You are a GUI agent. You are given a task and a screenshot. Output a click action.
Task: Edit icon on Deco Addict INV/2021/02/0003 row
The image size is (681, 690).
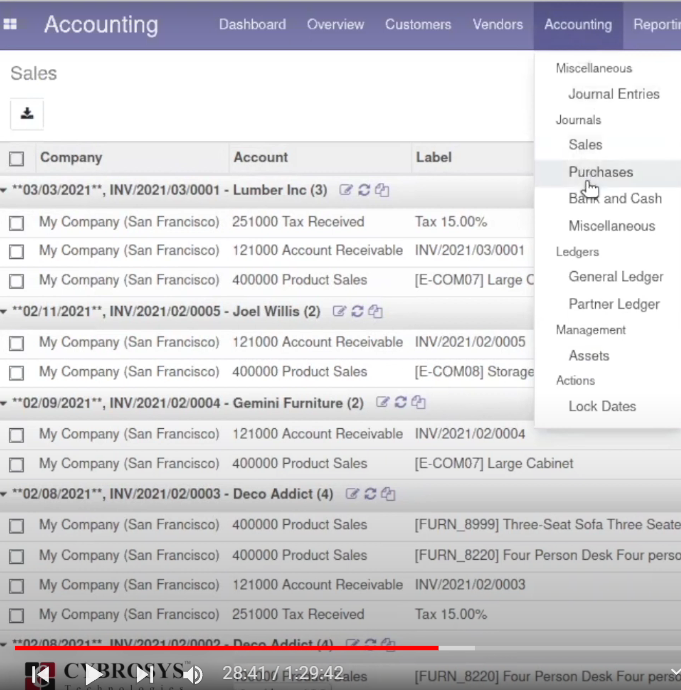(x=352, y=494)
